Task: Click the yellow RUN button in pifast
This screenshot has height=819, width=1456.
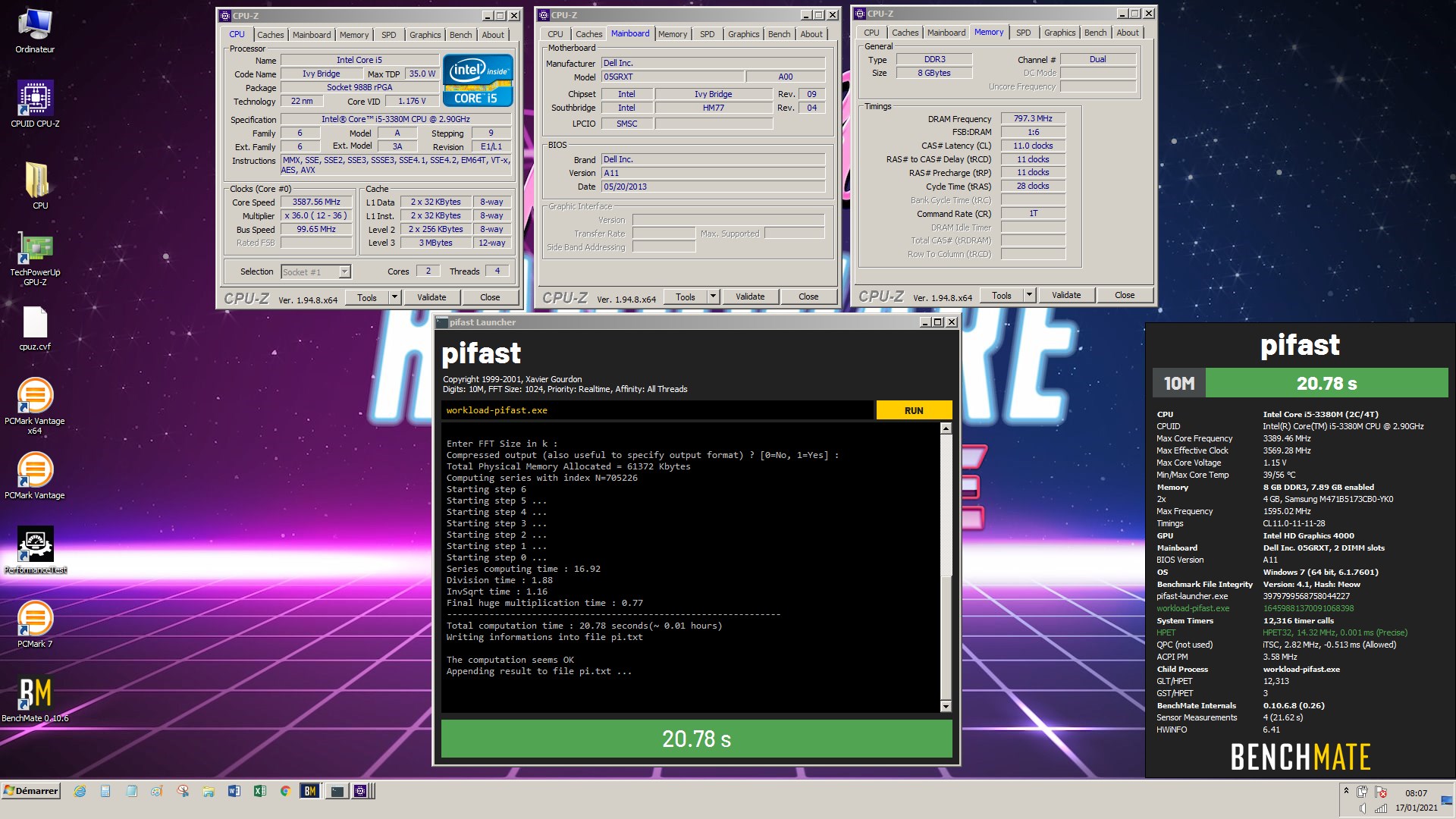Action: (x=914, y=410)
